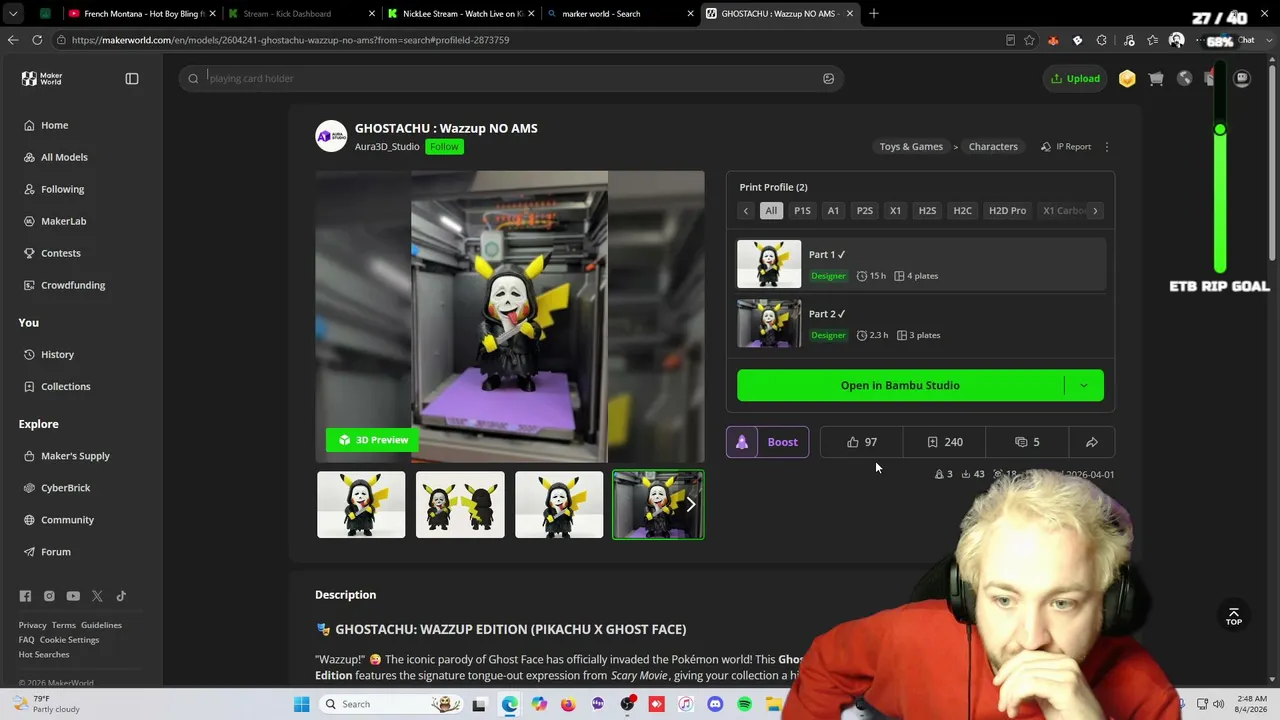View the third Ghostachu thumbnail
1280x720 pixels.
coord(559,505)
